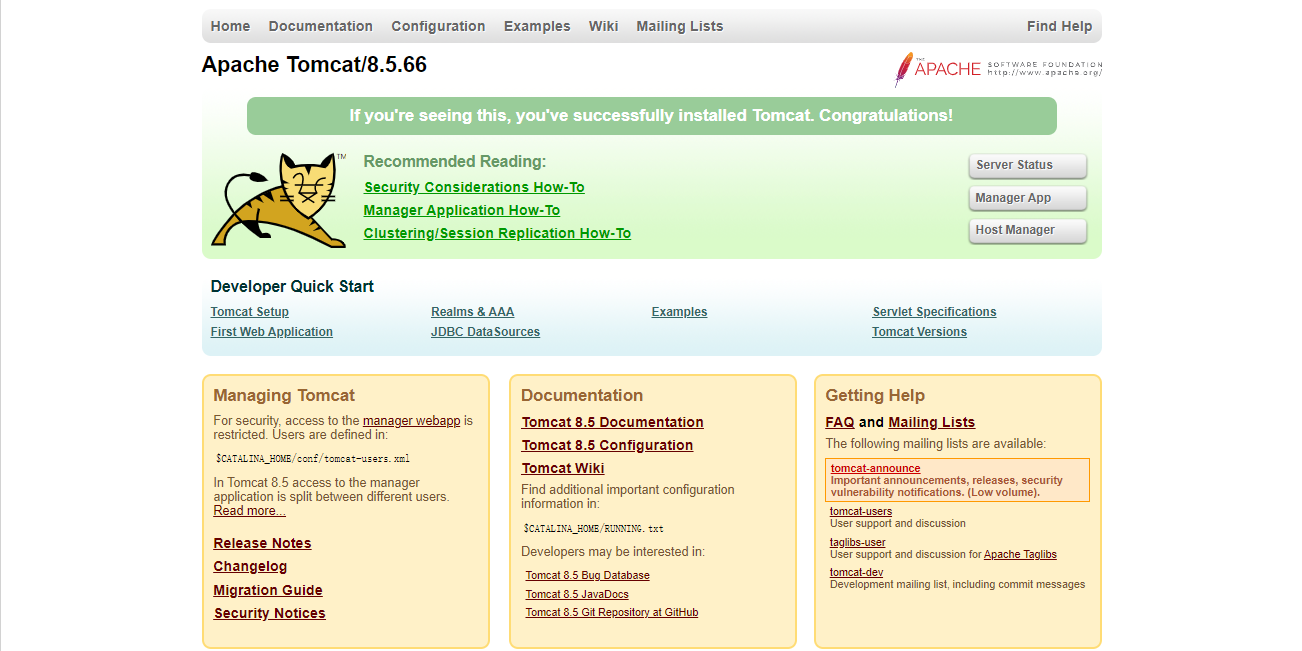Launch the Manager App button
The image size is (1302, 651).
click(1027, 198)
